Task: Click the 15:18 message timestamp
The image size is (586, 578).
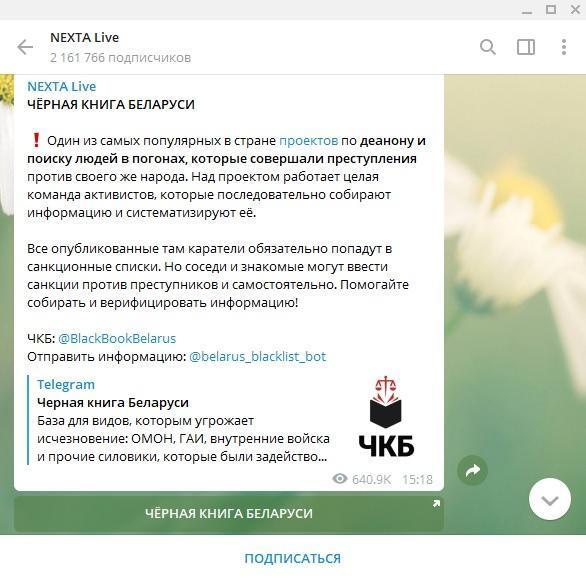Action: [417, 479]
